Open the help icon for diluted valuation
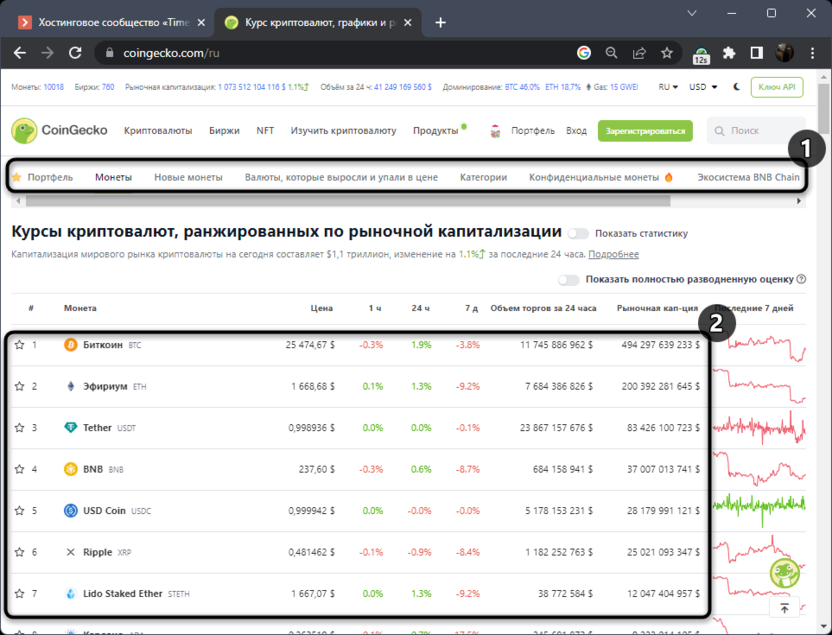 pyautogui.click(x=801, y=279)
